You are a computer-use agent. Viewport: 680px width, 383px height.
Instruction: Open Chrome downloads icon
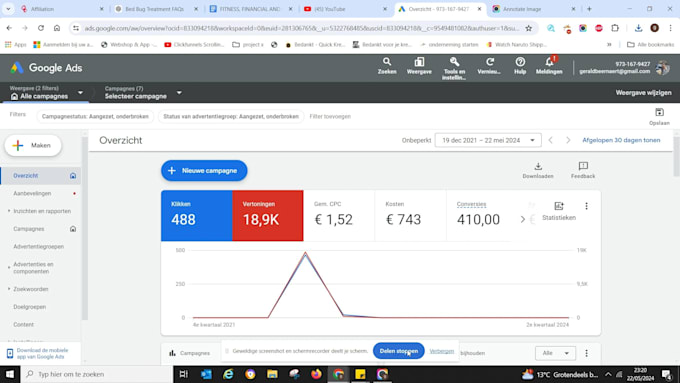638,28
